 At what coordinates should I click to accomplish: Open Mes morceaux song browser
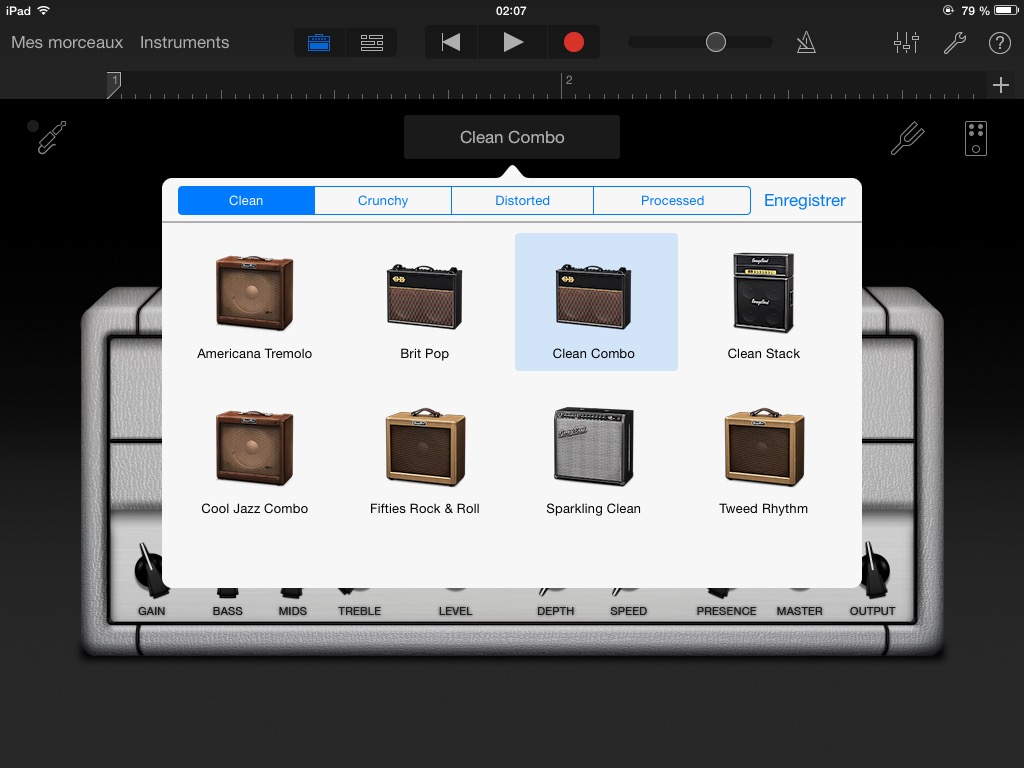point(67,42)
